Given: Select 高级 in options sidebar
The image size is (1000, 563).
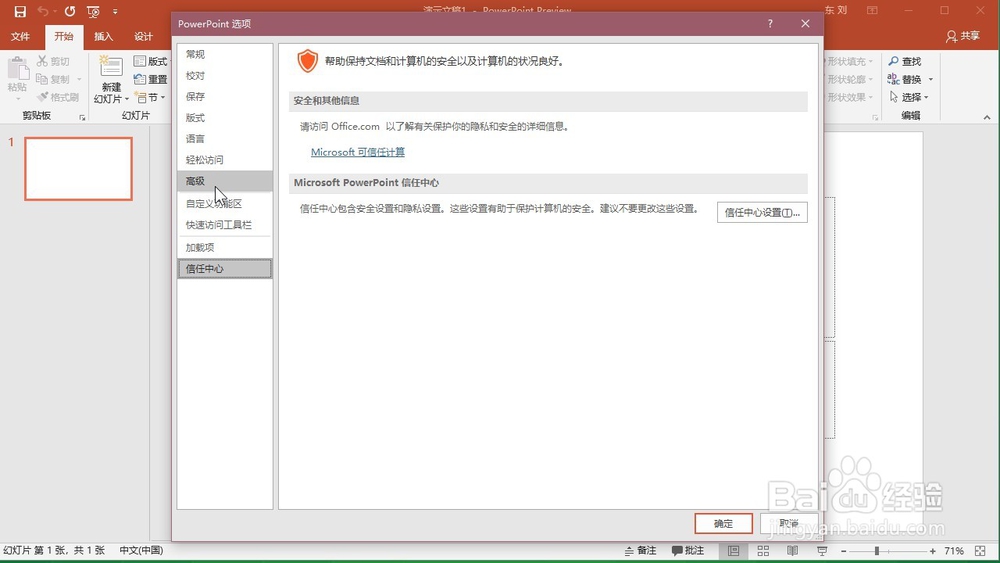Looking at the screenshot, I should pyautogui.click(x=224, y=181).
